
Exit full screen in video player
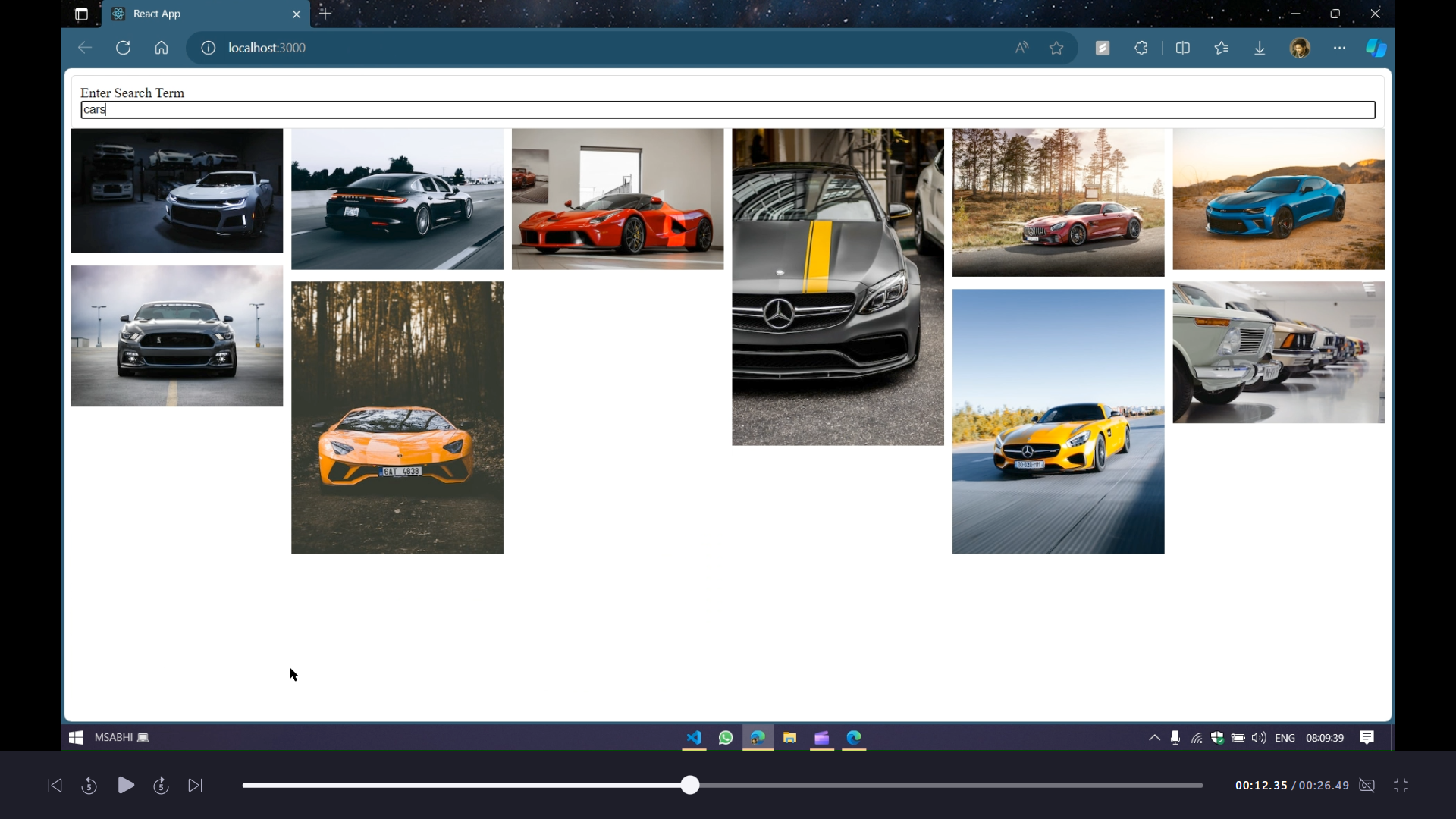point(1401,786)
